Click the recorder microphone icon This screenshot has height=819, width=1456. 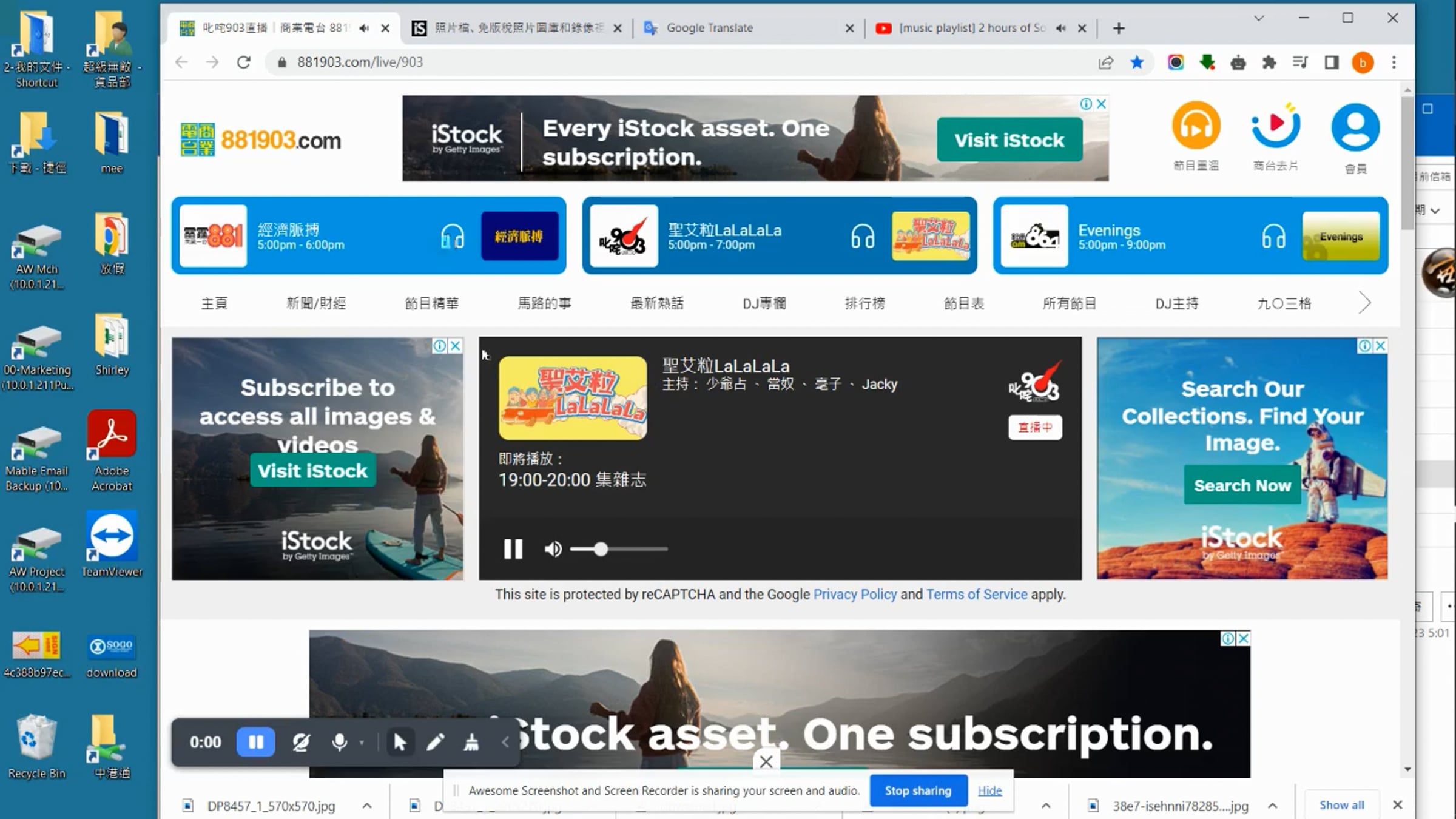(340, 742)
